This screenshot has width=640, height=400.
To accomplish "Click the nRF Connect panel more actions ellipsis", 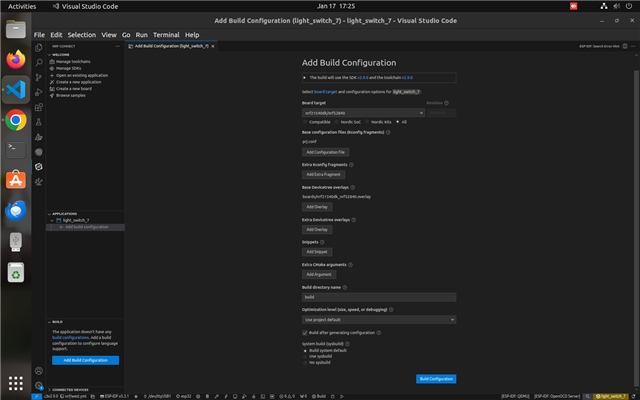I will (x=118, y=46).
